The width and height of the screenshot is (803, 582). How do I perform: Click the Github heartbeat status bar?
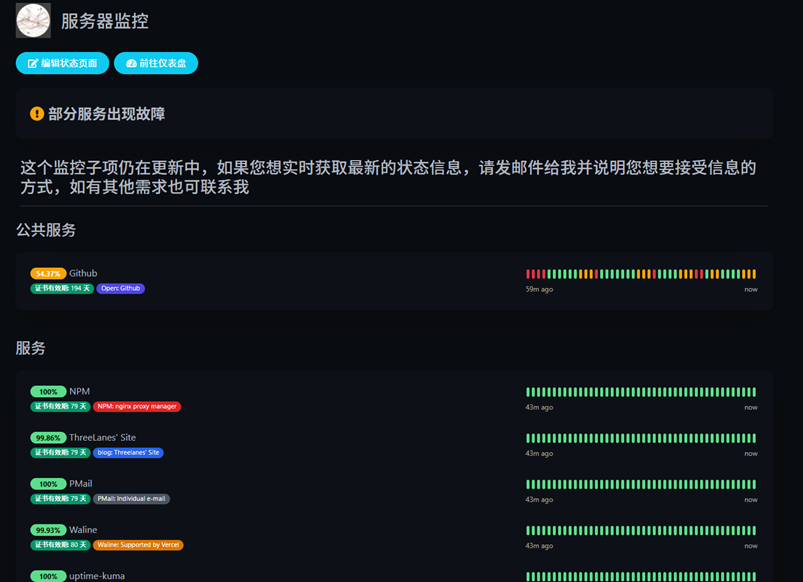[x=641, y=274]
